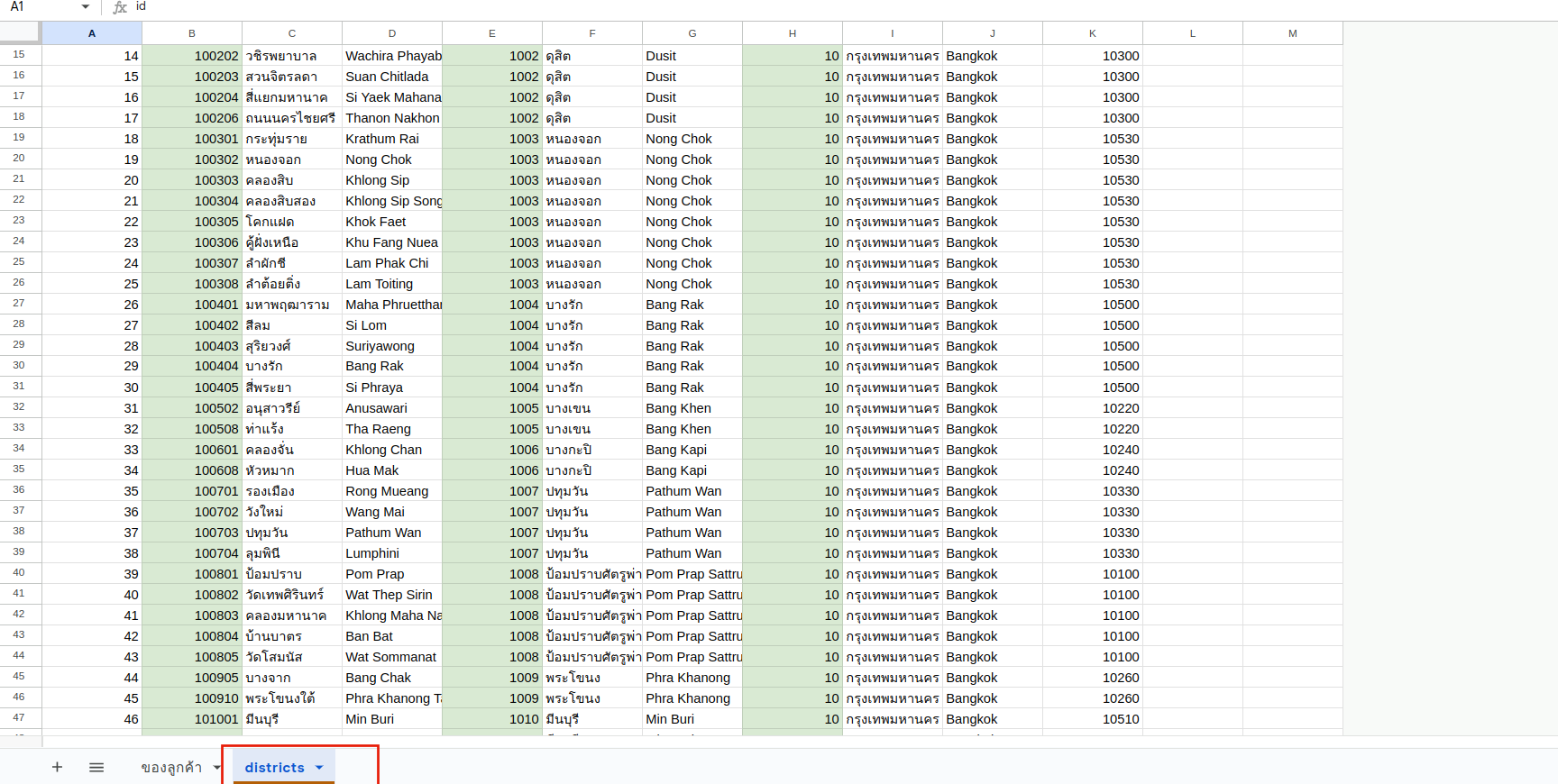Select column G header
The height and width of the screenshot is (784, 1558).
(692, 33)
